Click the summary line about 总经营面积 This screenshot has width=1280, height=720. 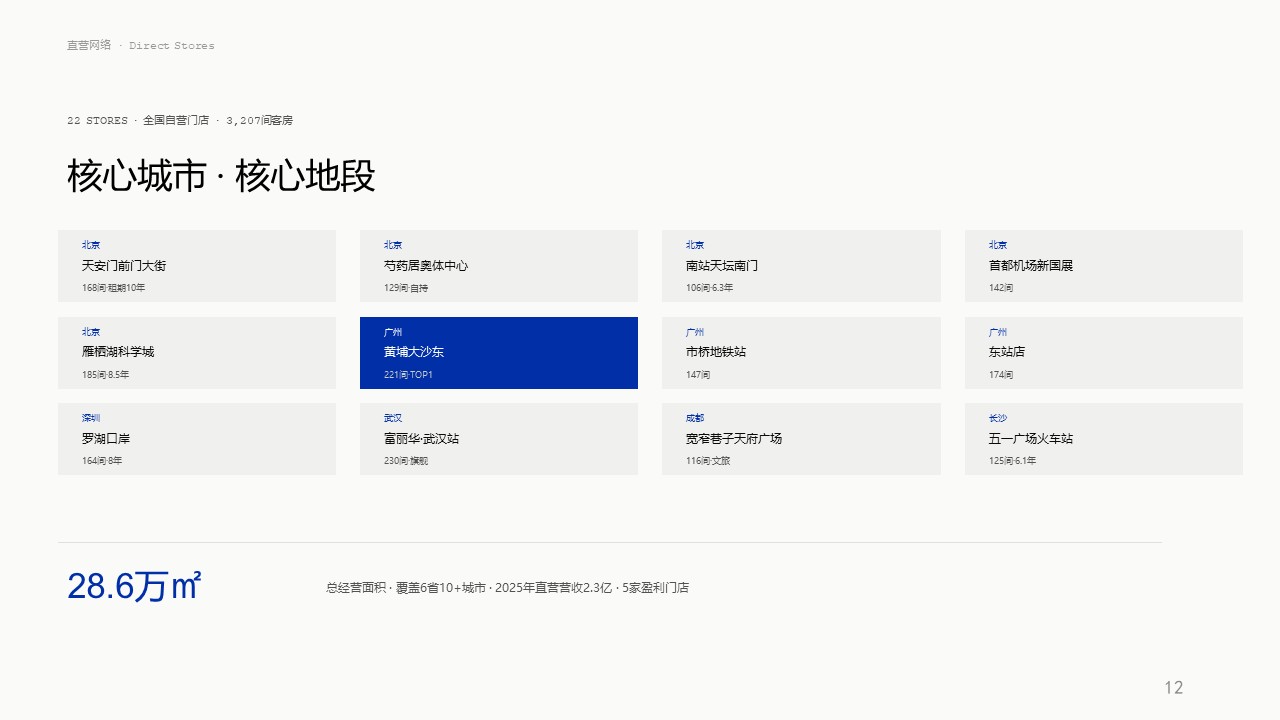(x=507, y=588)
